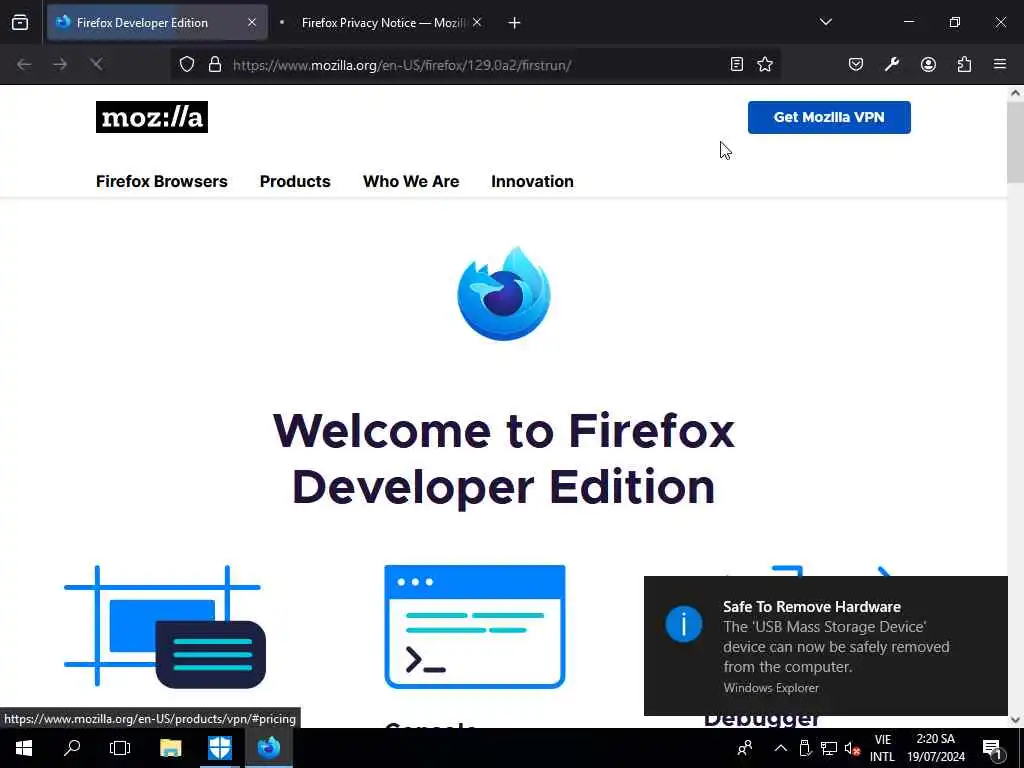Click scrollbar down arrow

click(1015, 720)
